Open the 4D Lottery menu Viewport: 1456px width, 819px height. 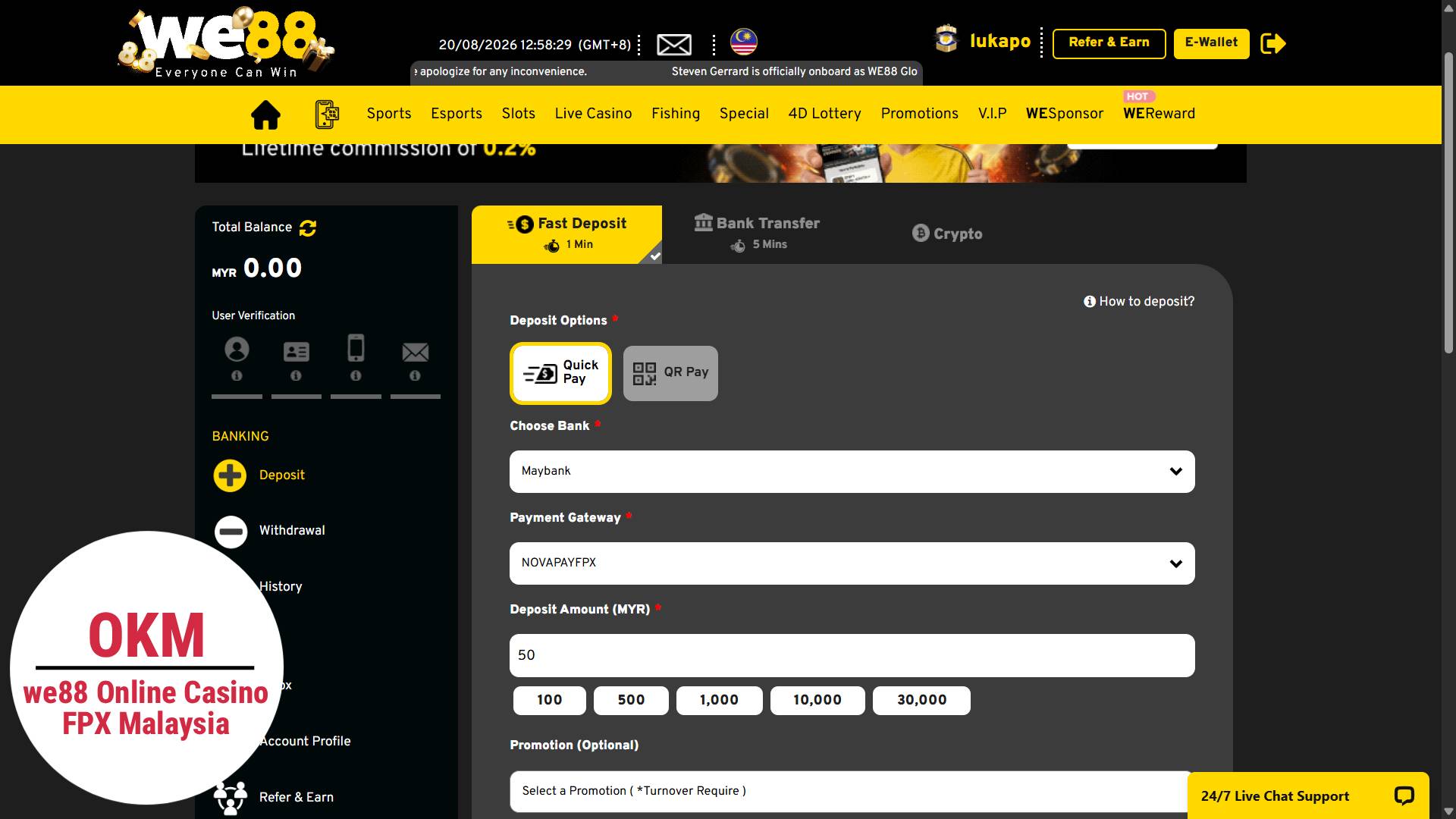(824, 114)
